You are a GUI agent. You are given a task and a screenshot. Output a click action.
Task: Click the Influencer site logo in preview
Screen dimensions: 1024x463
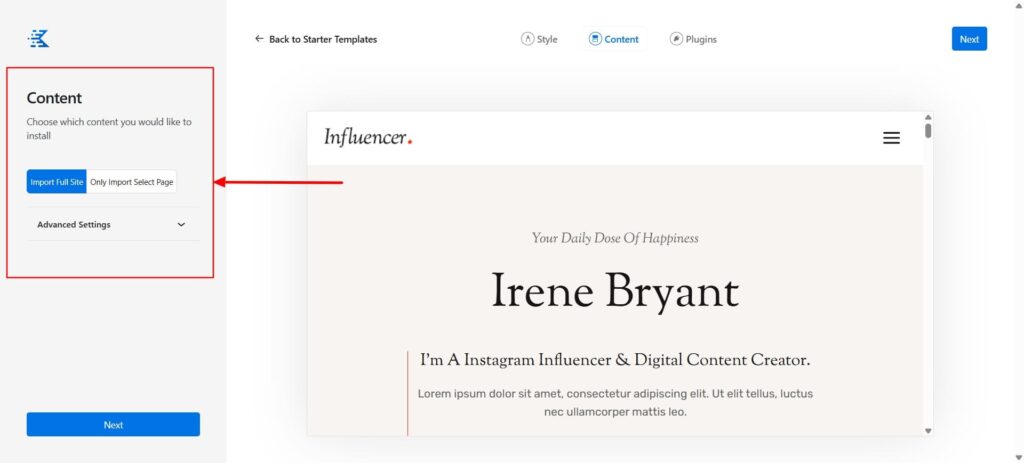368,138
